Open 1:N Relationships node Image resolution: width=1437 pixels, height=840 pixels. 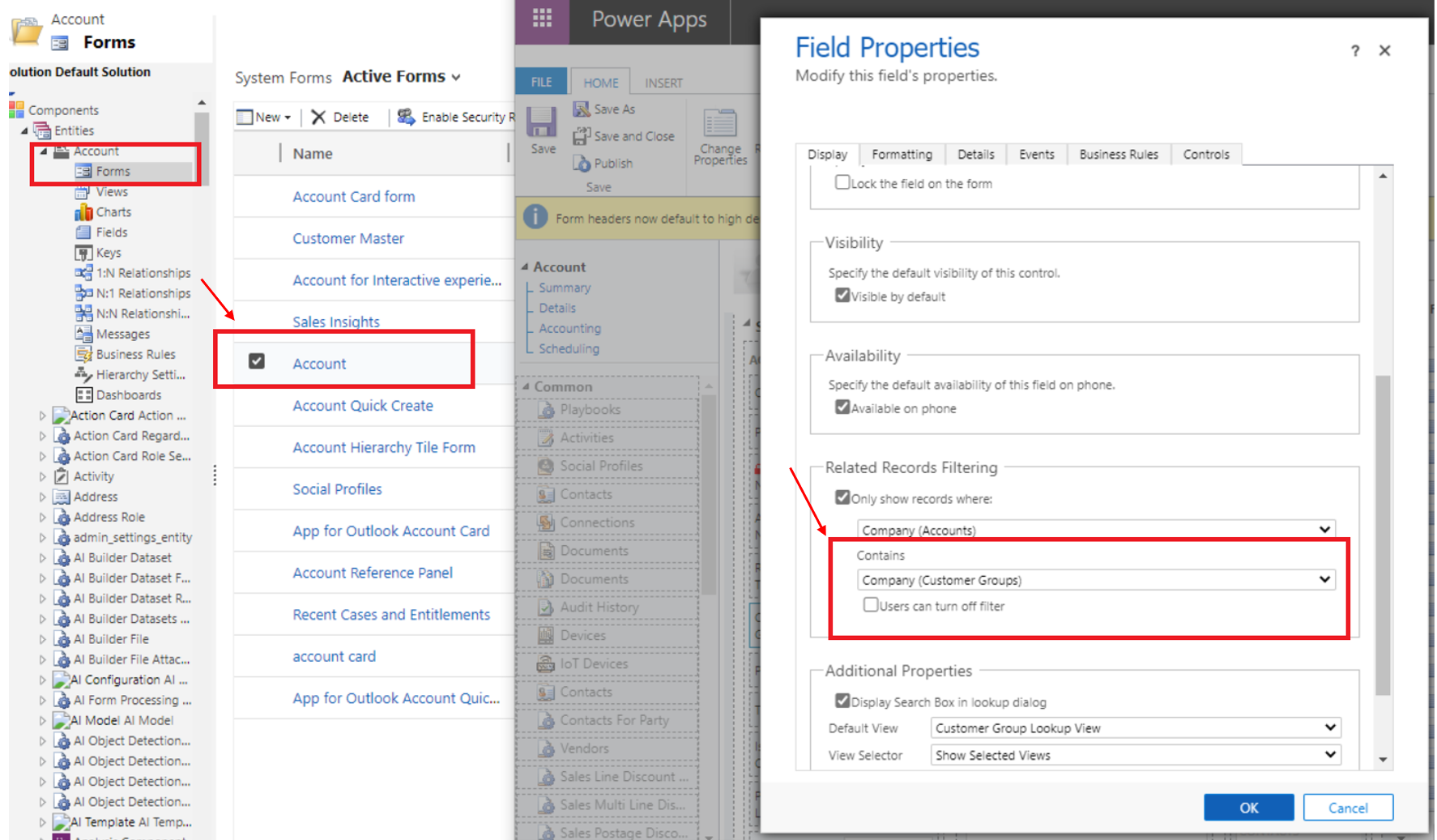[143, 272]
